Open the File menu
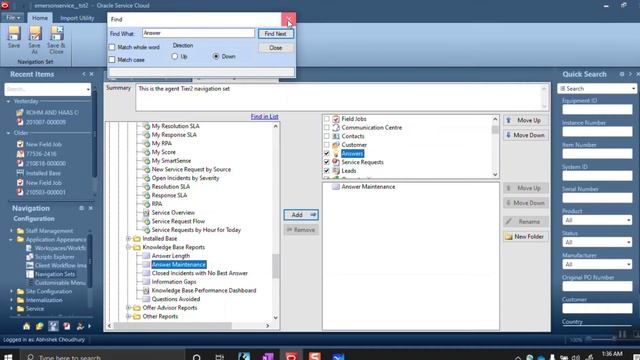The width and height of the screenshot is (640, 360). [13, 18]
